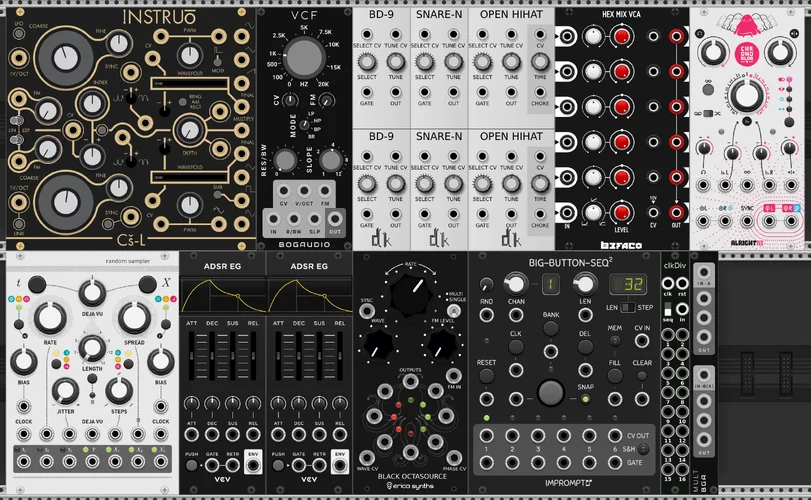Click the SLOPE knob on VCF
The width and height of the screenshot is (811, 500).
pos(331,161)
